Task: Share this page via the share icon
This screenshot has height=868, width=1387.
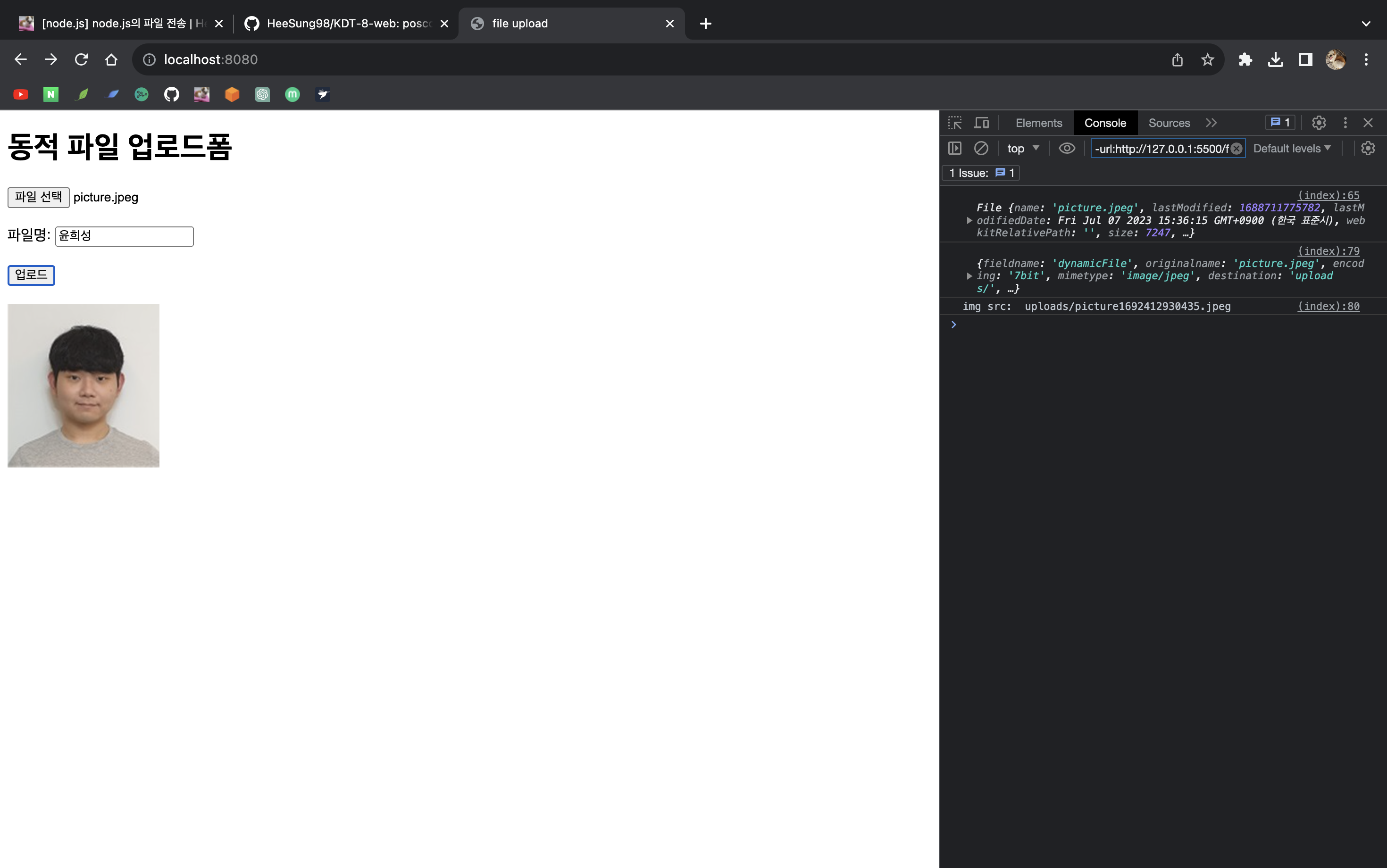Action: [x=1178, y=60]
